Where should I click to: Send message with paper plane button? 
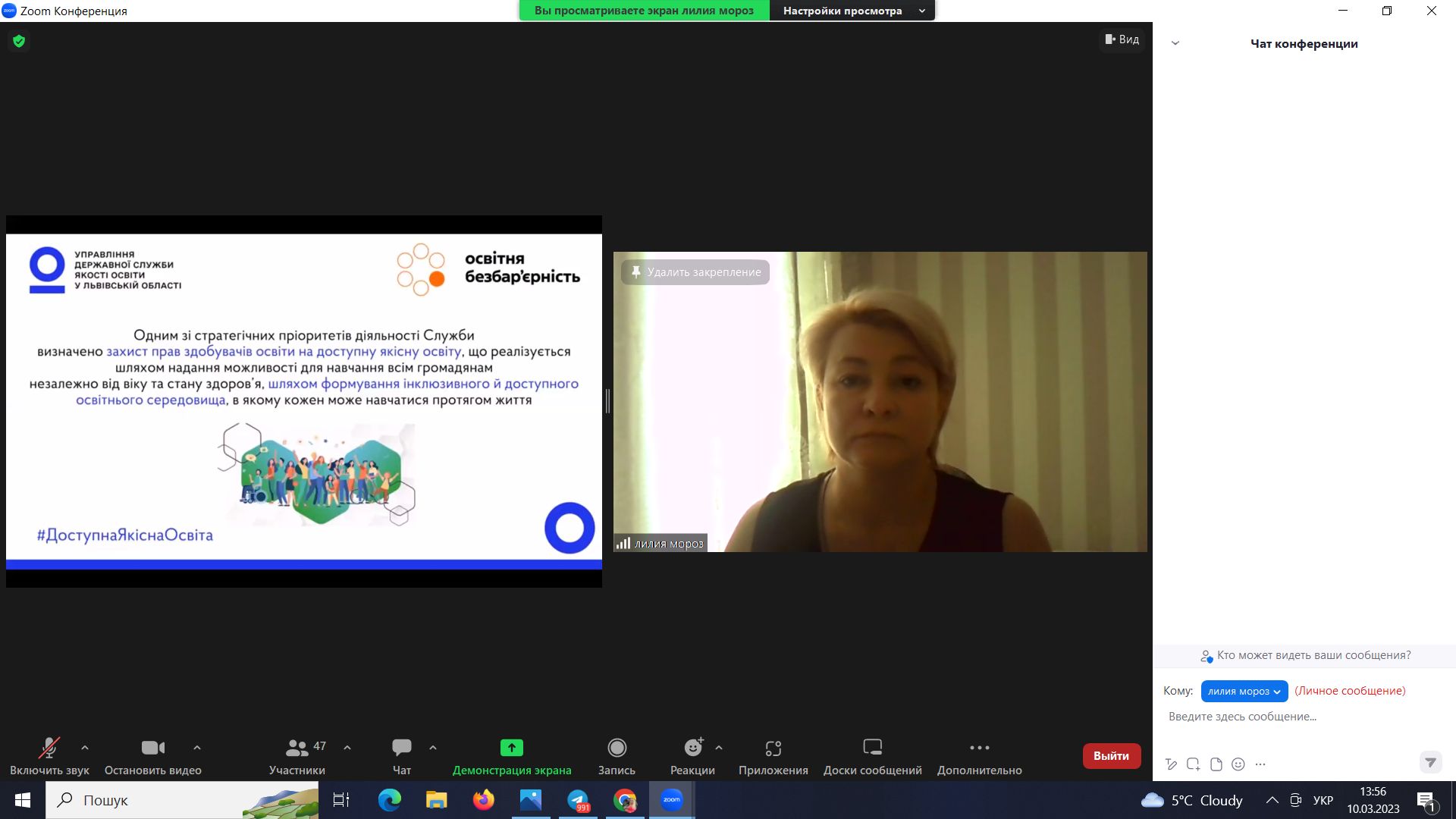1430,762
